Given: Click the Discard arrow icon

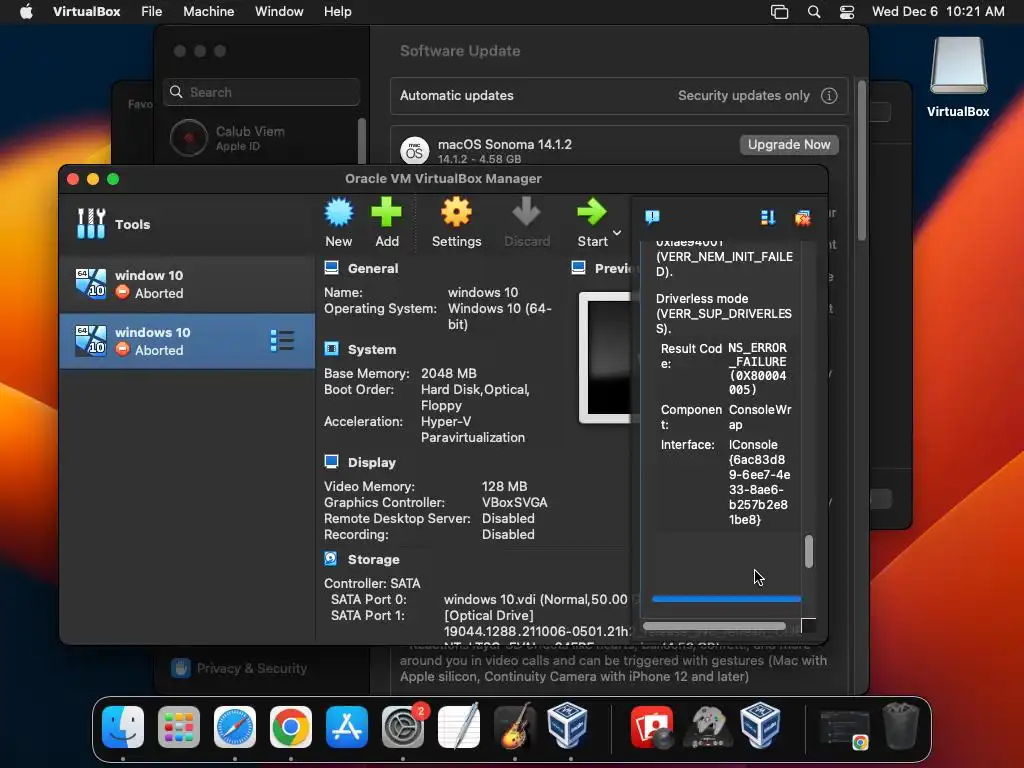Looking at the screenshot, I should (x=526, y=213).
